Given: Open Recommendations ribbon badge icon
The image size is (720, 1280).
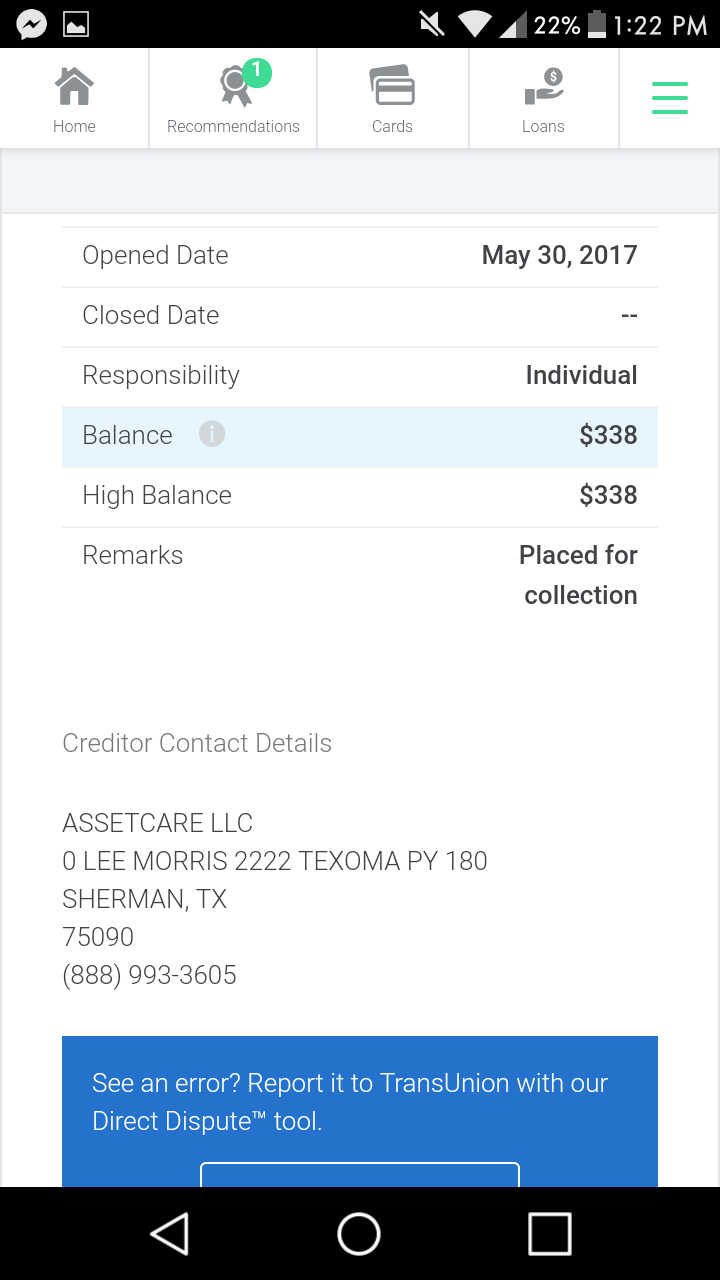Looking at the screenshot, I should [x=239, y=85].
